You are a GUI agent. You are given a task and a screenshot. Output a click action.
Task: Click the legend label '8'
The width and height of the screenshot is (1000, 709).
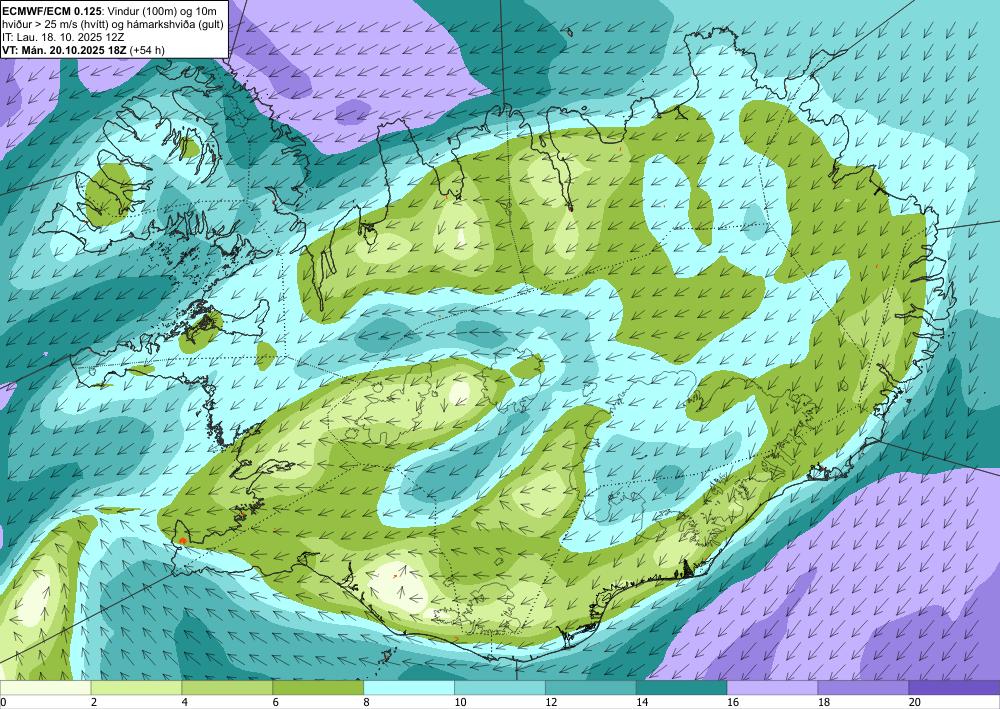pos(366,702)
